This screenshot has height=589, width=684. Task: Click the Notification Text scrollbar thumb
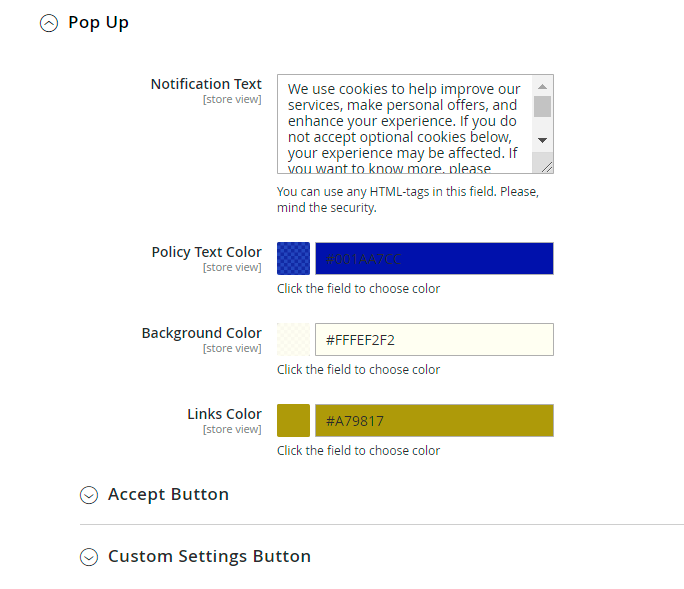542,106
